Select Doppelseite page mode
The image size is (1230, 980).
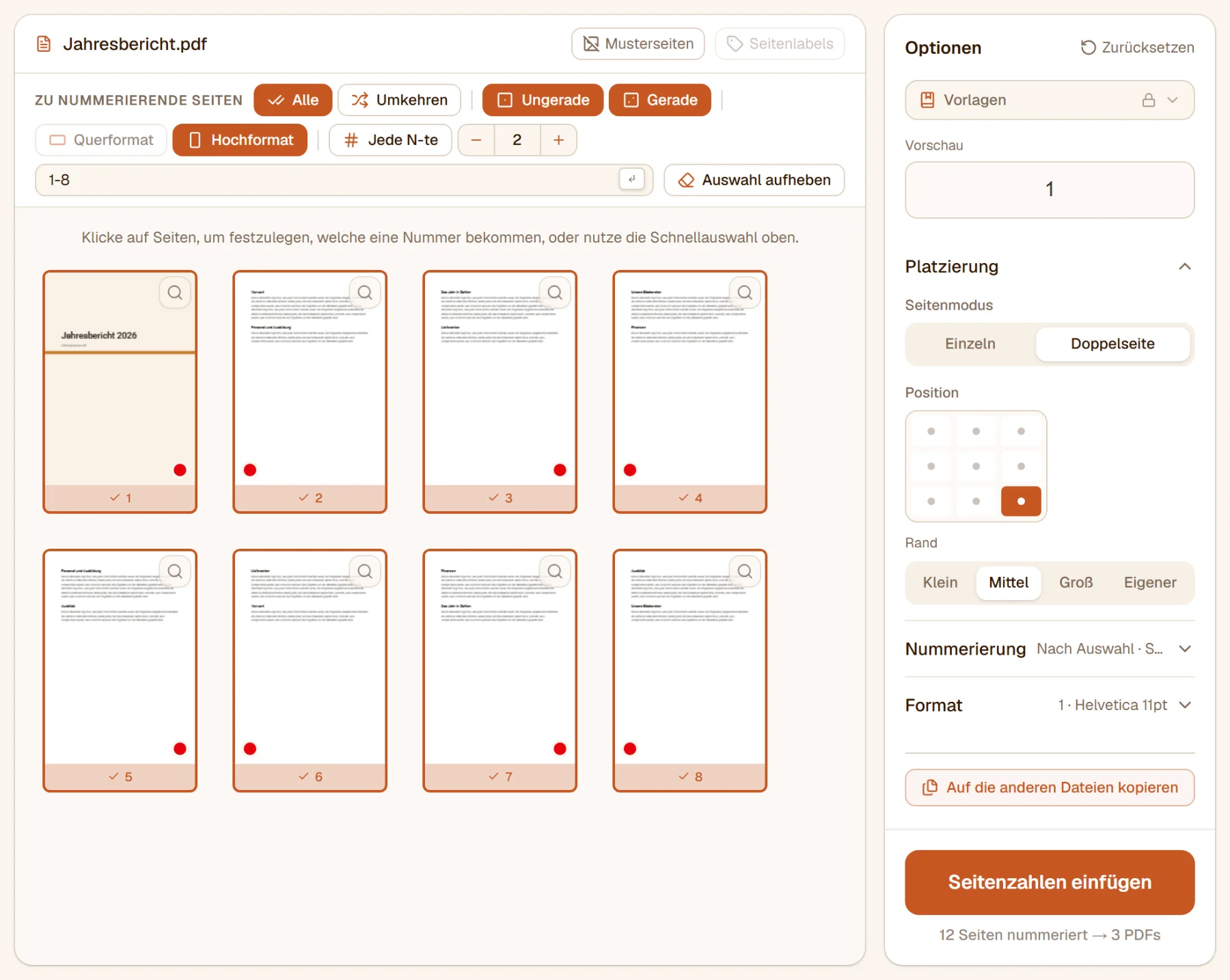coord(1112,344)
